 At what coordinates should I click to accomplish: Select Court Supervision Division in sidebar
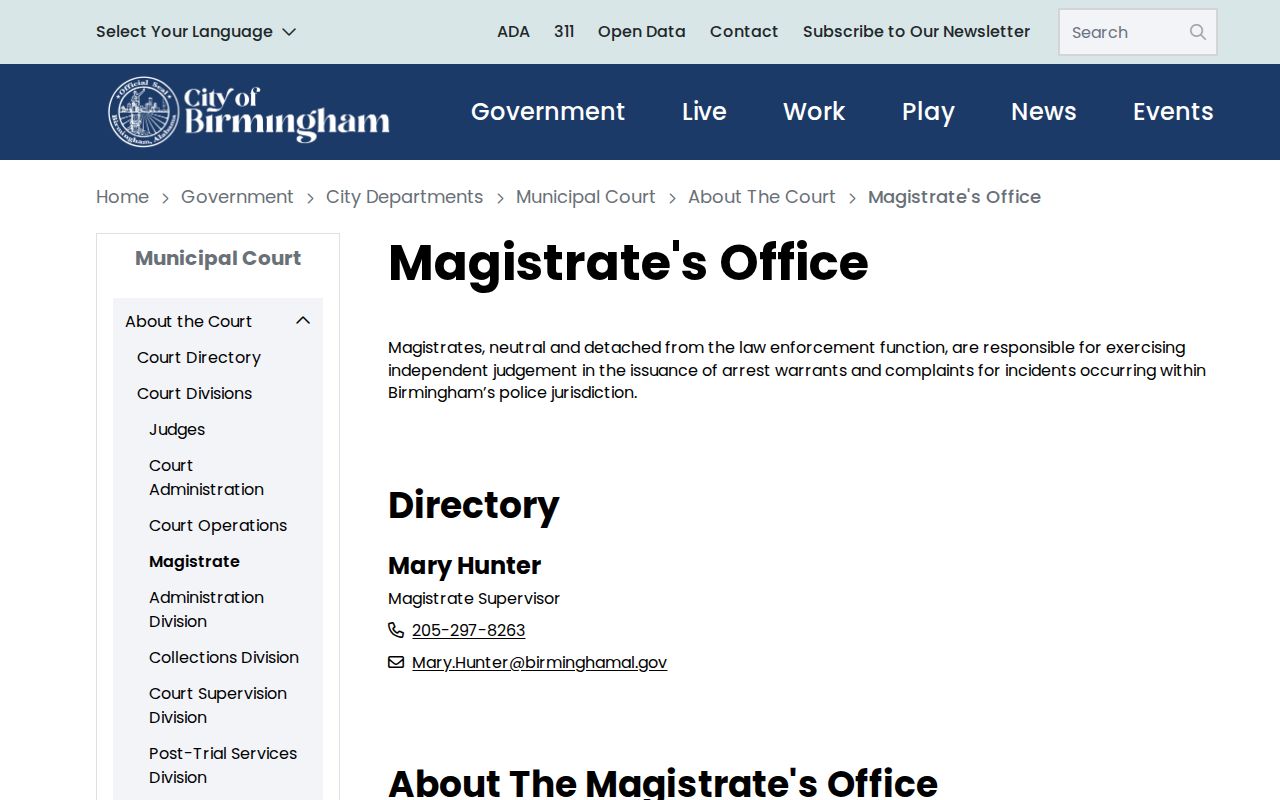pyautogui.click(x=218, y=705)
